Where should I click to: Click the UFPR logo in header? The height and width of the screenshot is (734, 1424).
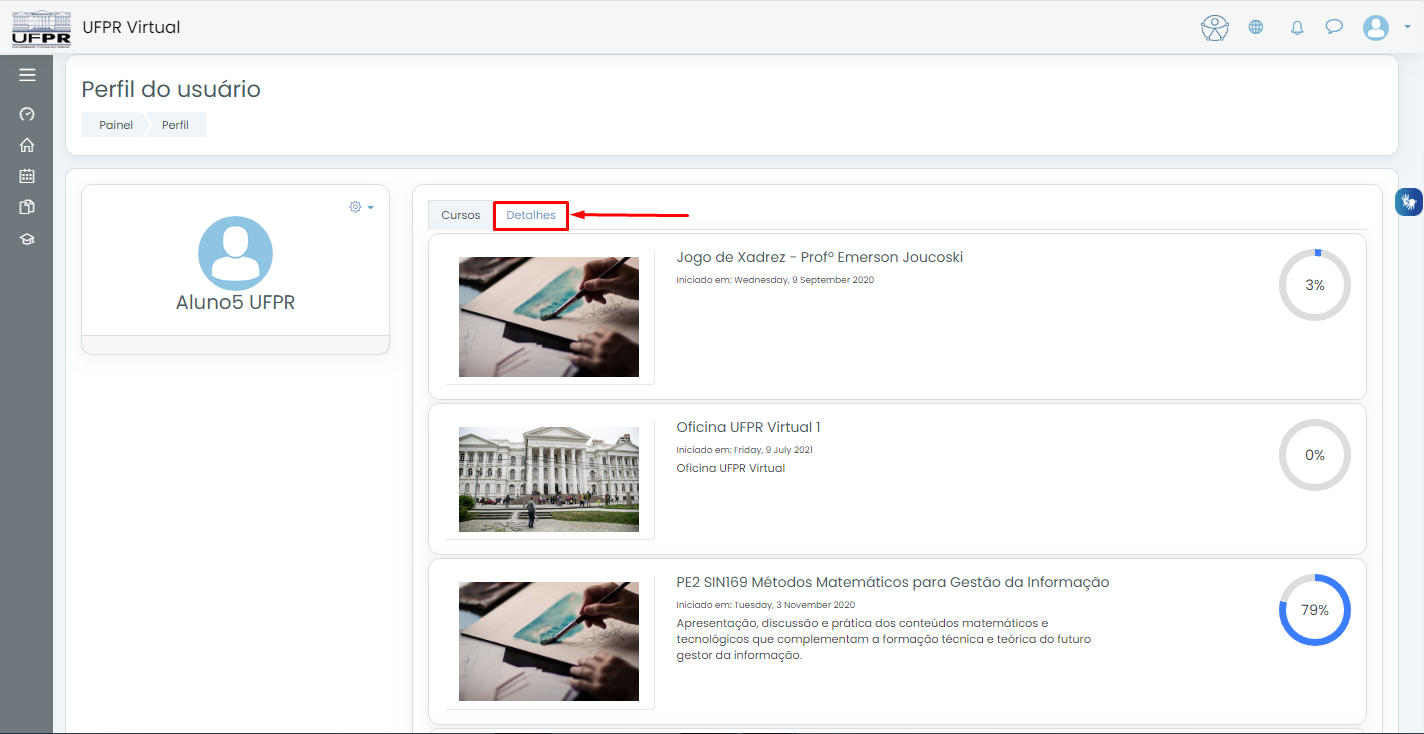click(41, 28)
